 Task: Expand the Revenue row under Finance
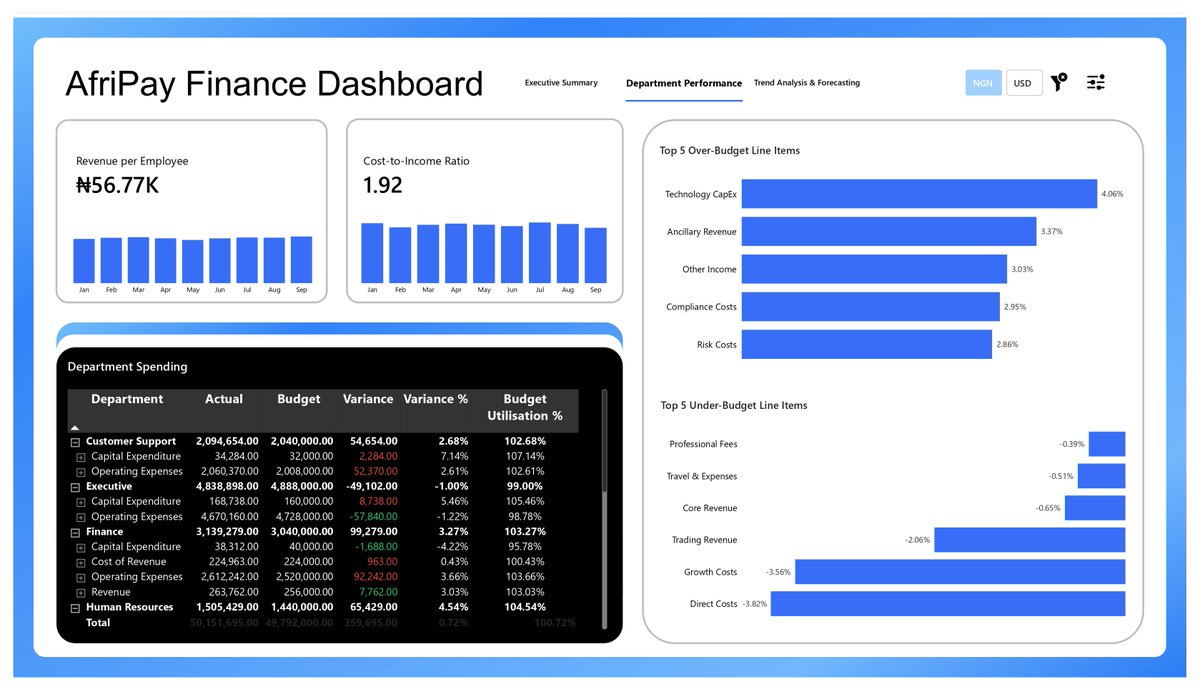81,592
